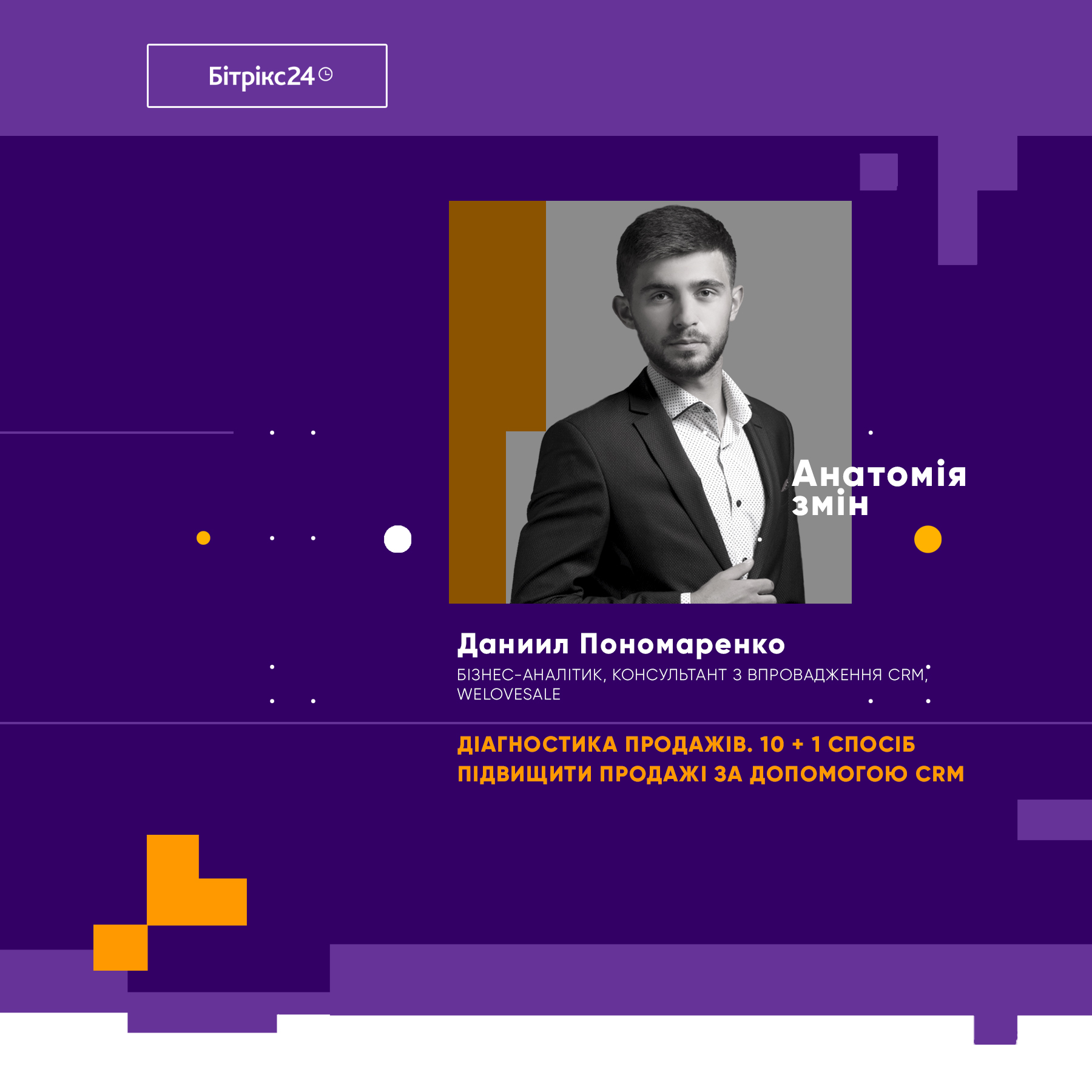The width and height of the screenshot is (1092, 1092).
Task: Click the Бітрікс24 logo box
Action: pyautogui.click(x=267, y=76)
